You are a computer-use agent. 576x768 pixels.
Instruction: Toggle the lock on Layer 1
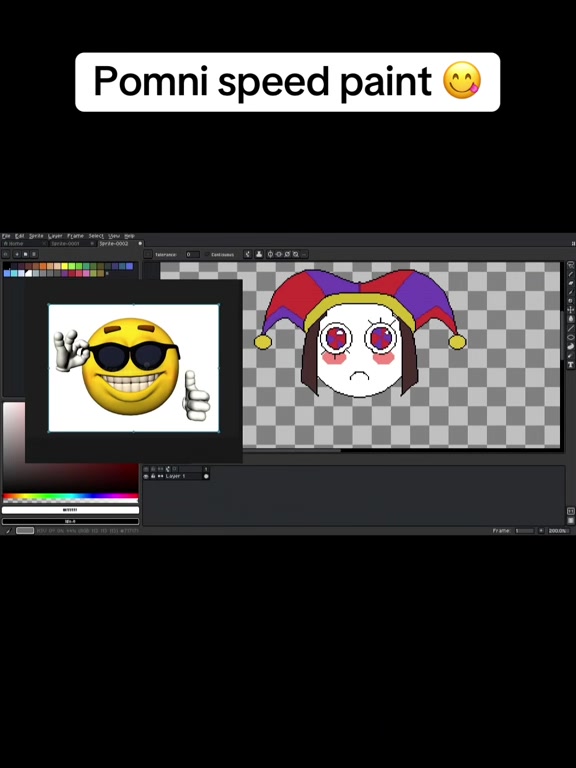[x=153, y=476]
